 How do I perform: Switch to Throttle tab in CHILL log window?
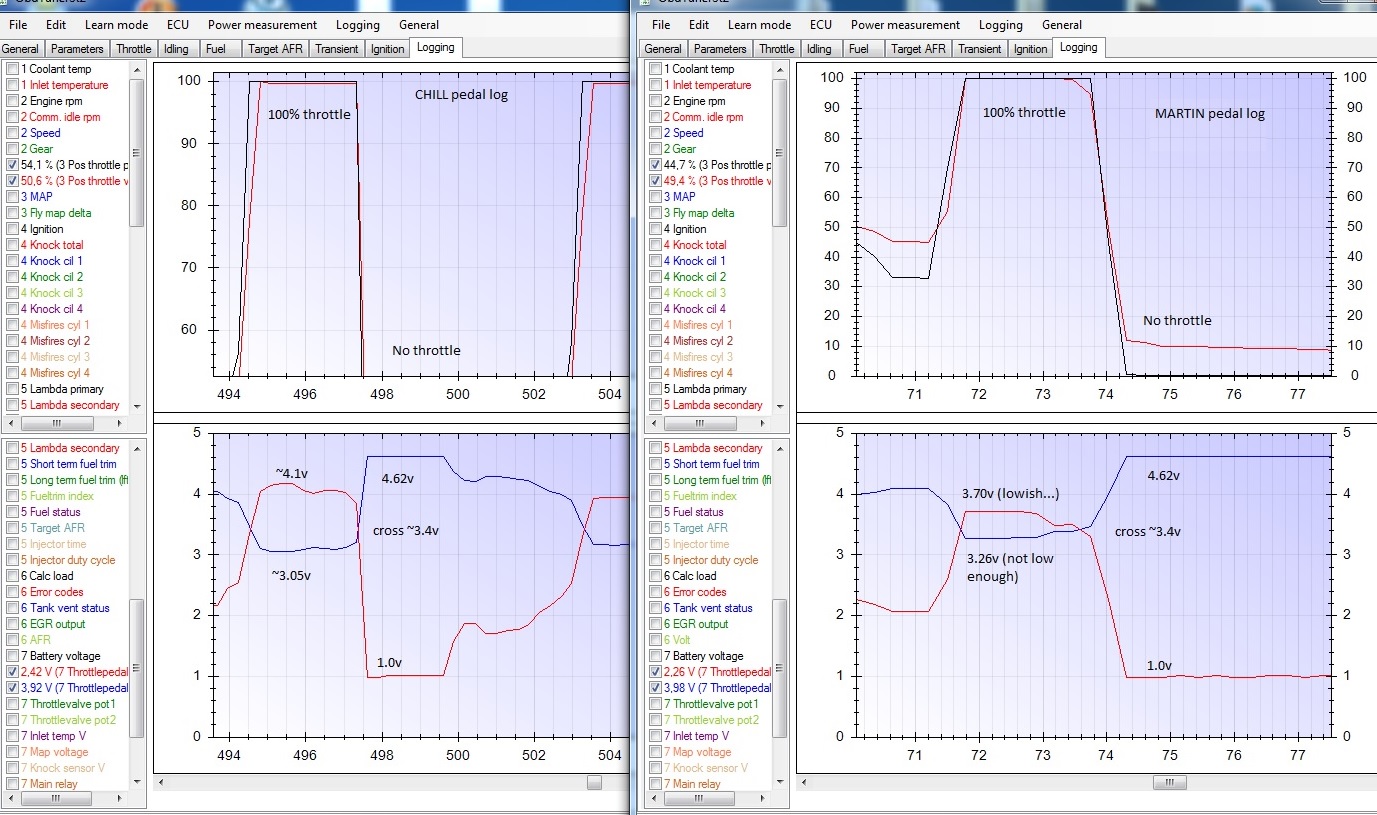(133, 48)
